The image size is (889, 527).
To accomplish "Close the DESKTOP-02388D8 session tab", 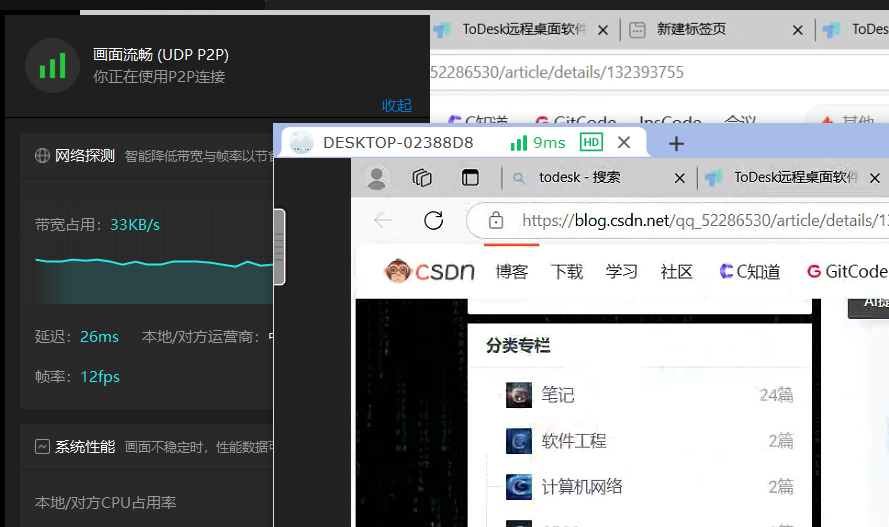I will (624, 142).
